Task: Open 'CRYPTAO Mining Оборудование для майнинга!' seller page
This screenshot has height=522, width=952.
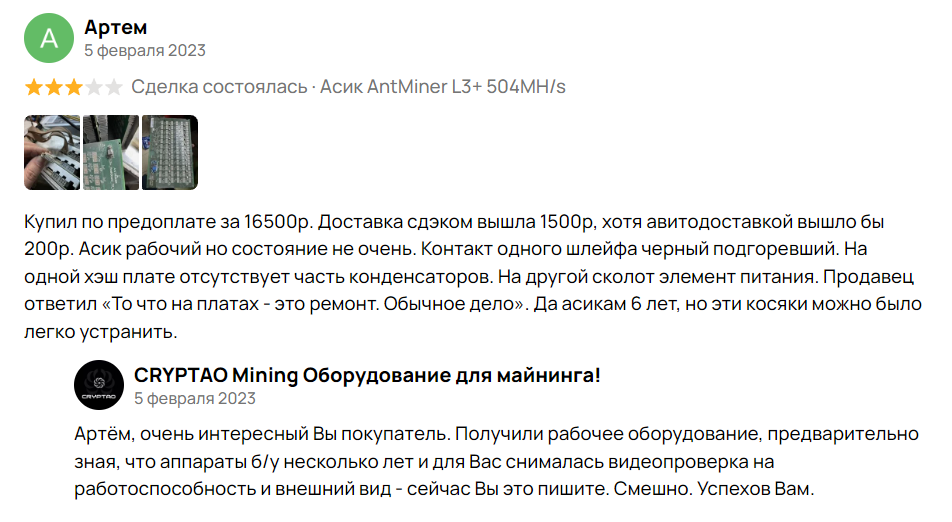Action: 367,375
